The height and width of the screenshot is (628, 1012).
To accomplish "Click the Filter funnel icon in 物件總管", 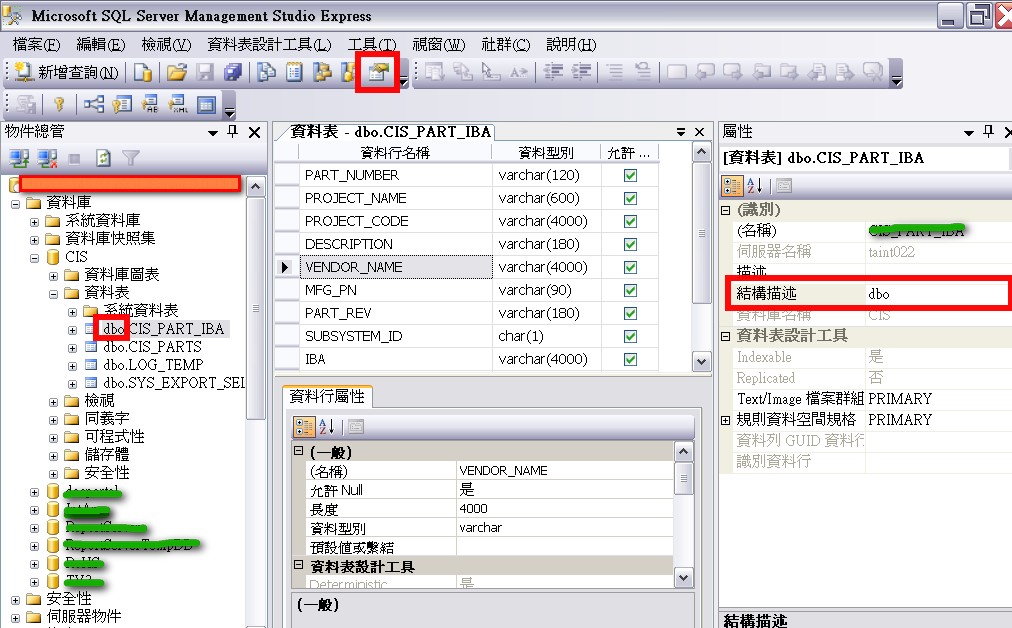I will (x=130, y=158).
